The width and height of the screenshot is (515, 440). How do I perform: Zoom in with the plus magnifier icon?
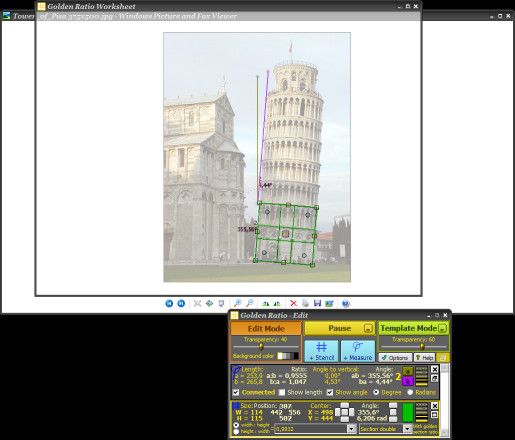pos(237,303)
